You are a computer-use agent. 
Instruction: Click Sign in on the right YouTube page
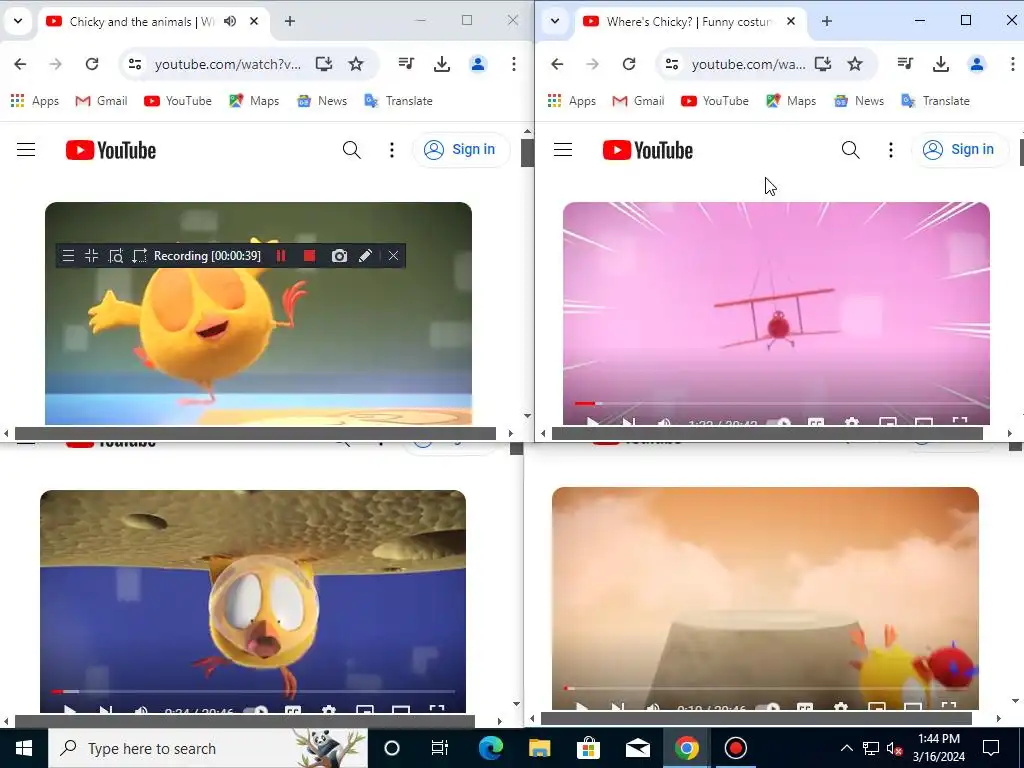pyautogui.click(x=960, y=150)
